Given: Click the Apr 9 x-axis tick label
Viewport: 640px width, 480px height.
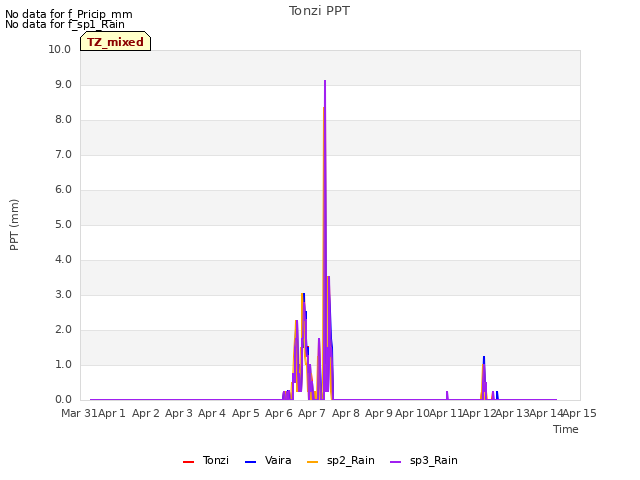Looking at the screenshot, I should tap(379, 413).
